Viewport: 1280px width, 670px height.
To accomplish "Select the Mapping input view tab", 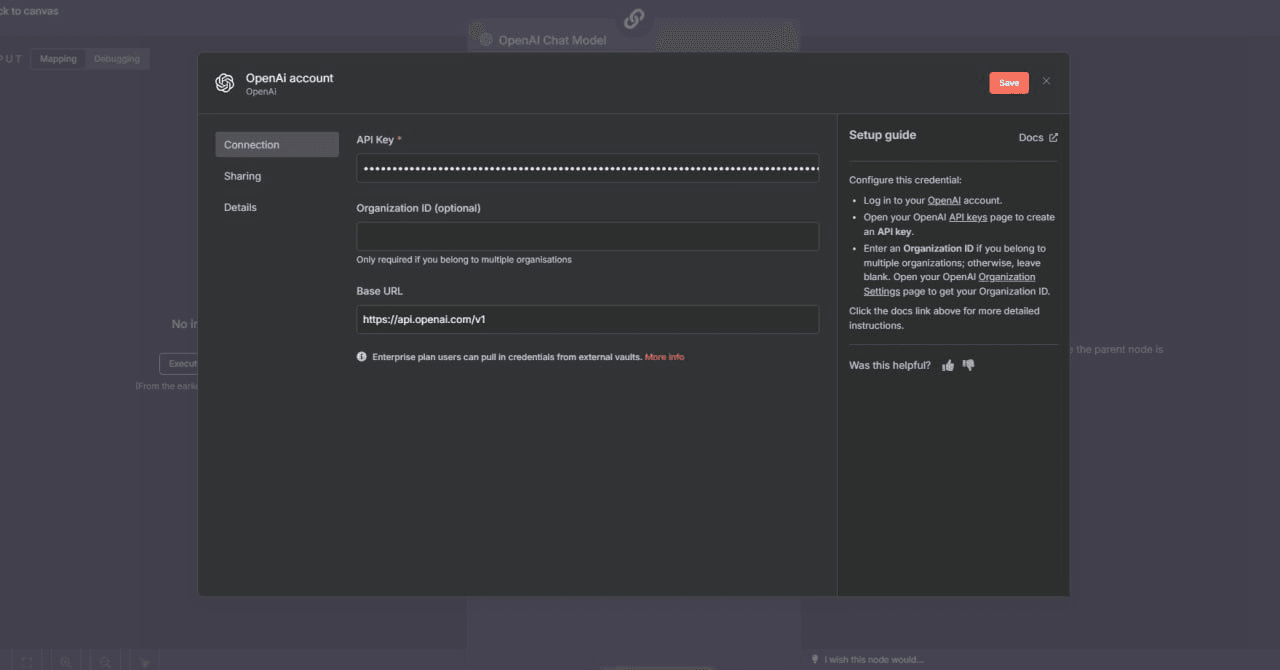I will [58, 59].
